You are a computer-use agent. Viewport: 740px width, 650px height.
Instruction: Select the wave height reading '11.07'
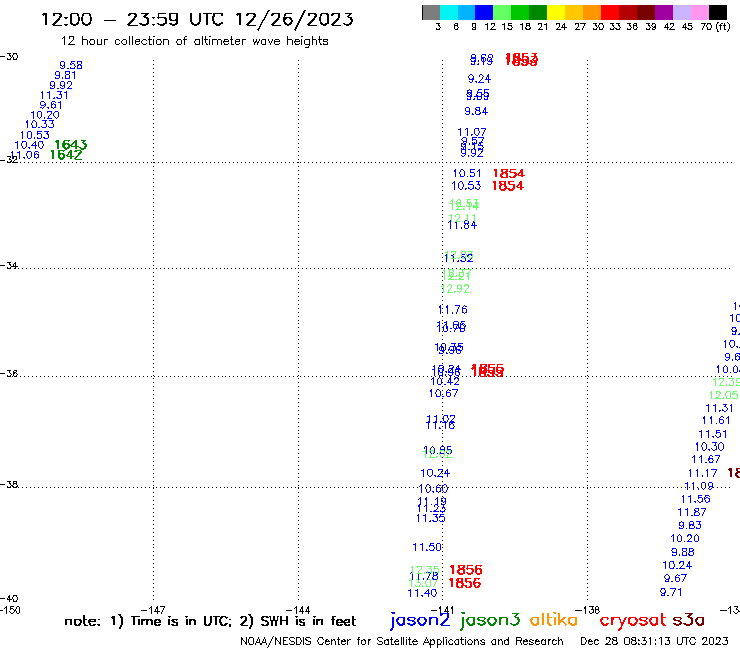pyautogui.click(x=472, y=132)
